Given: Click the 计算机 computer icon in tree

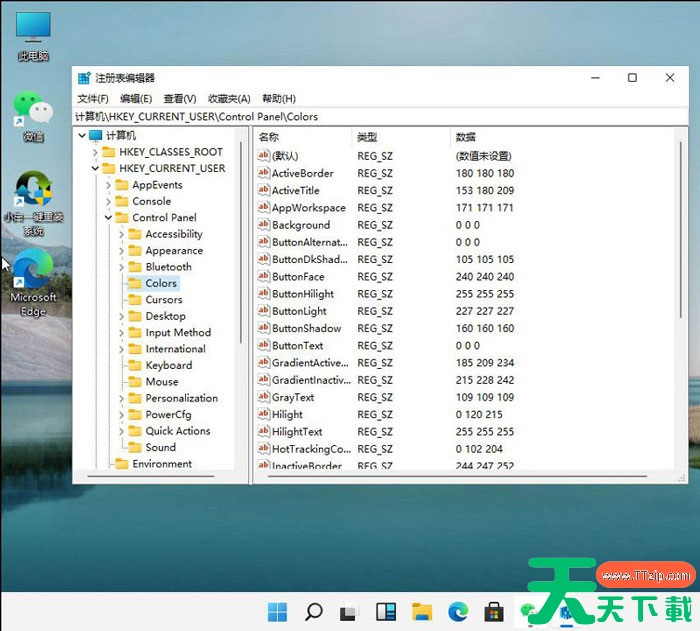Looking at the screenshot, I should (x=96, y=135).
